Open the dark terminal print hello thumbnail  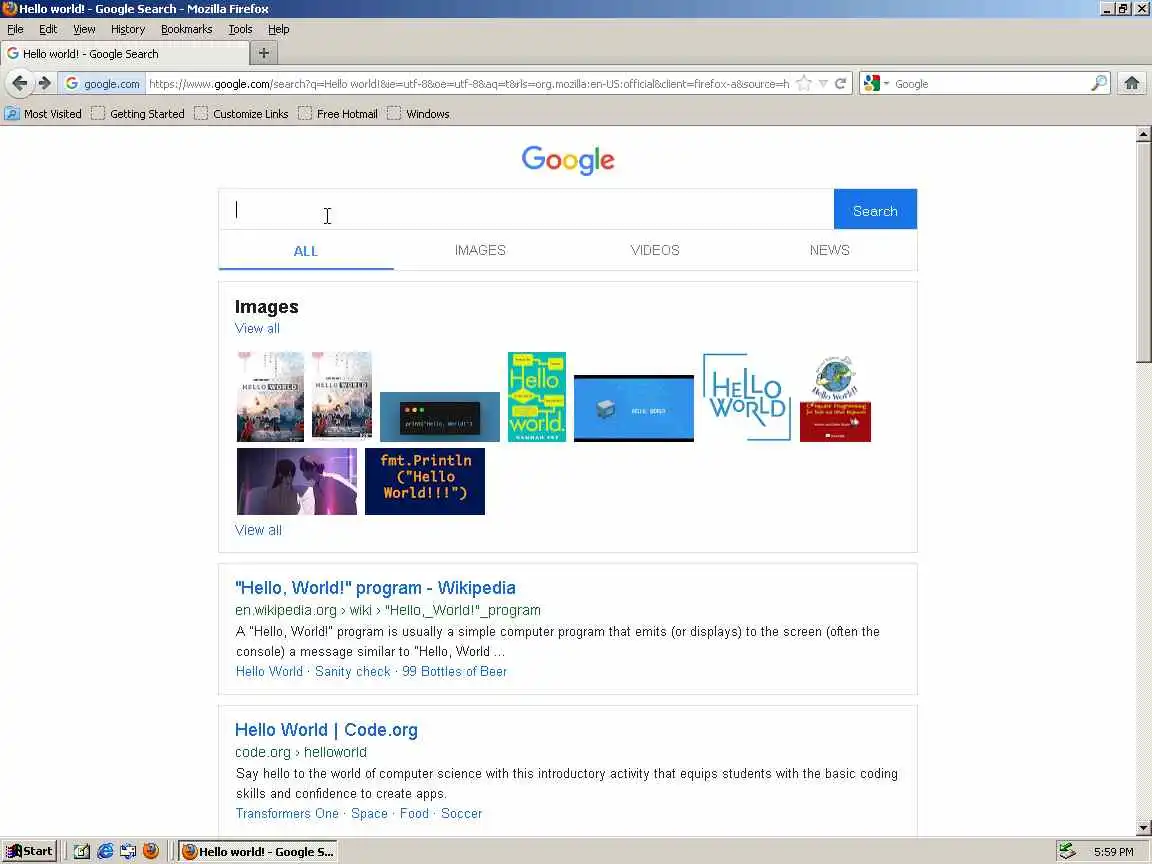(439, 417)
